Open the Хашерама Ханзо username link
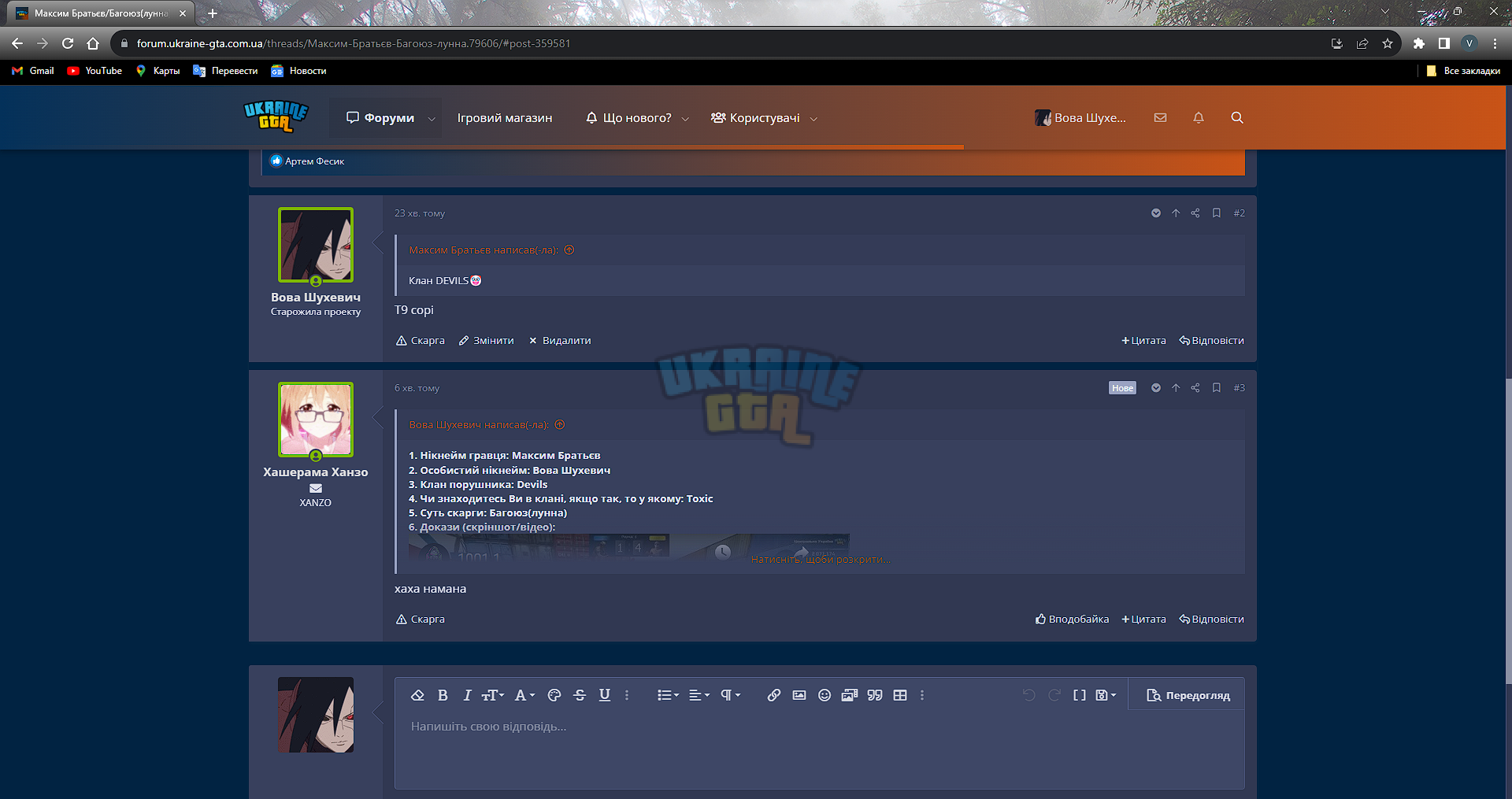1512x799 pixels. tap(316, 472)
